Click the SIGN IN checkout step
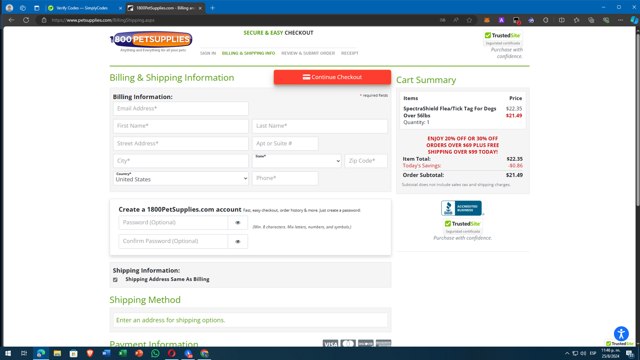 [x=208, y=53]
